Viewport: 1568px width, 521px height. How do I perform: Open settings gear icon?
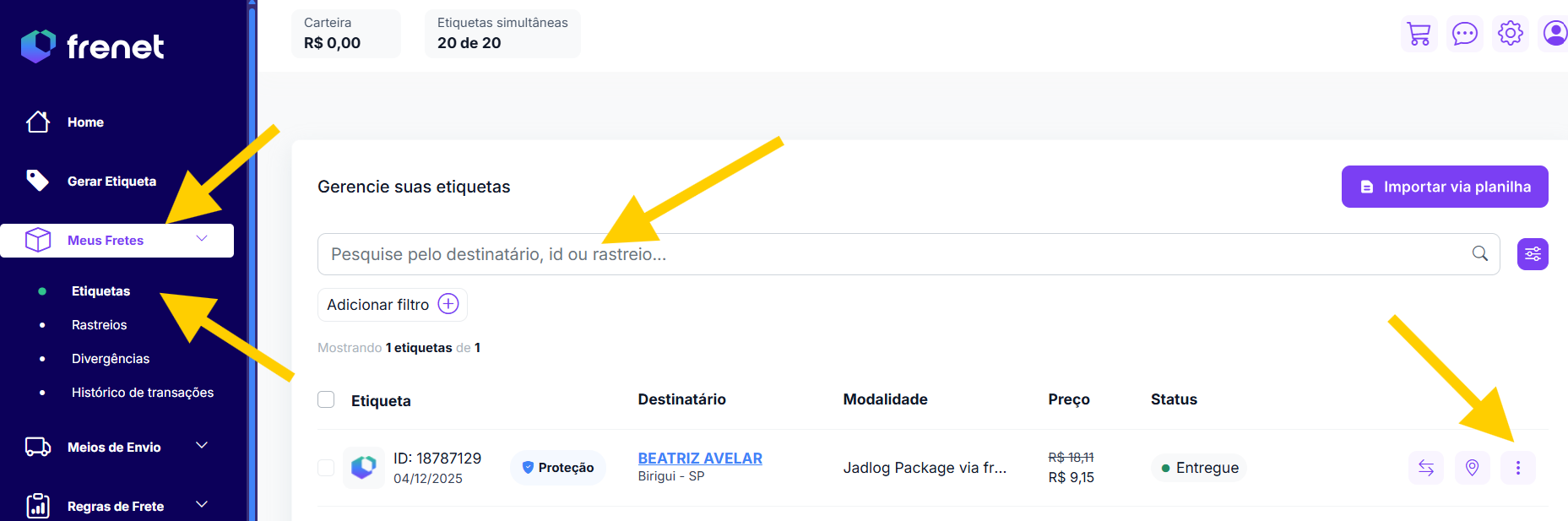pos(1511,34)
